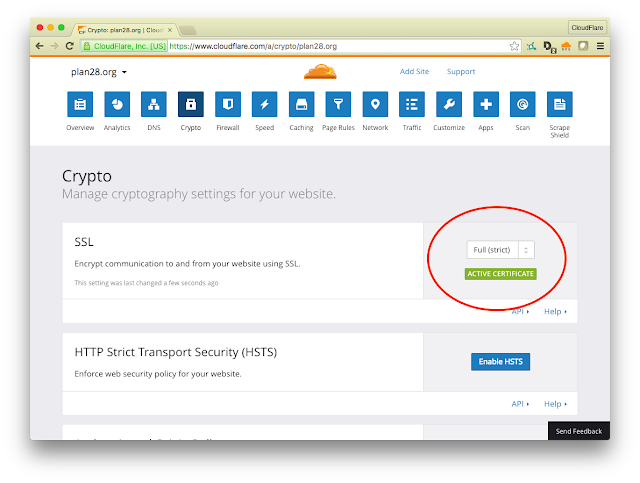Open the Traffic list icon
This screenshot has height=483, width=640.
click(412, 105)
